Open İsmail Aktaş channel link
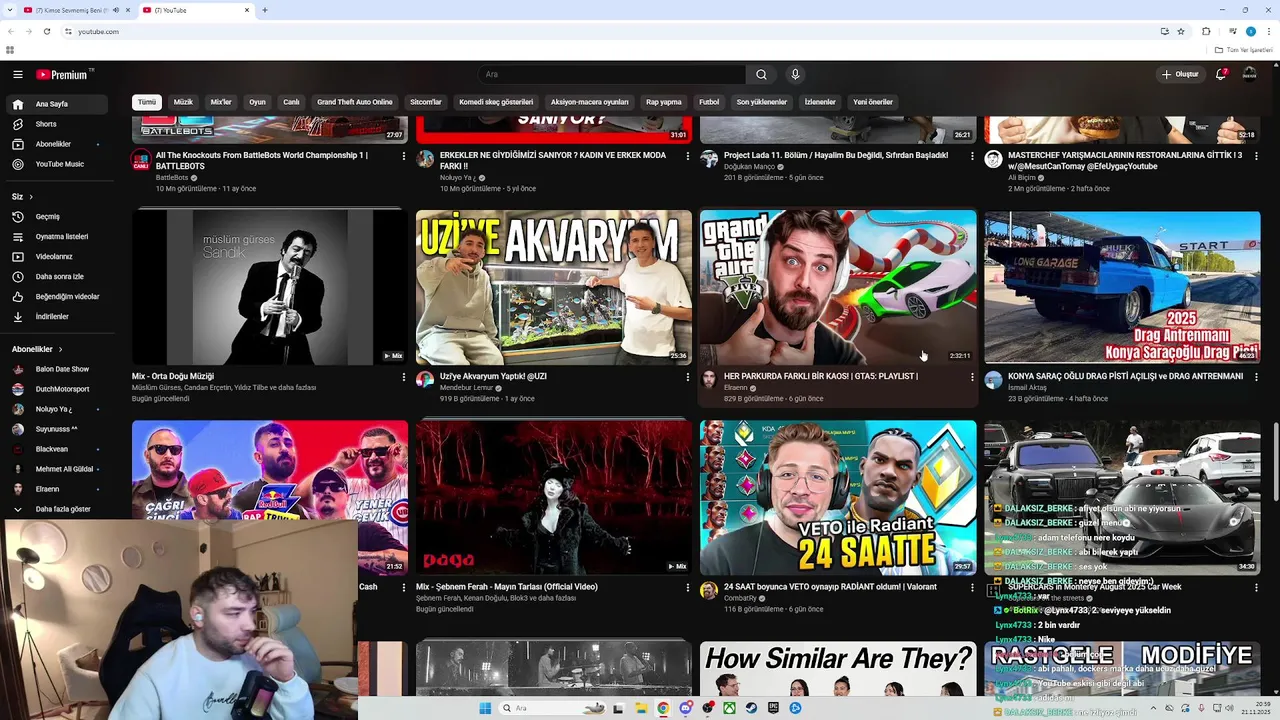The width and height of the screenshot is (1280, 720). 1027,387
